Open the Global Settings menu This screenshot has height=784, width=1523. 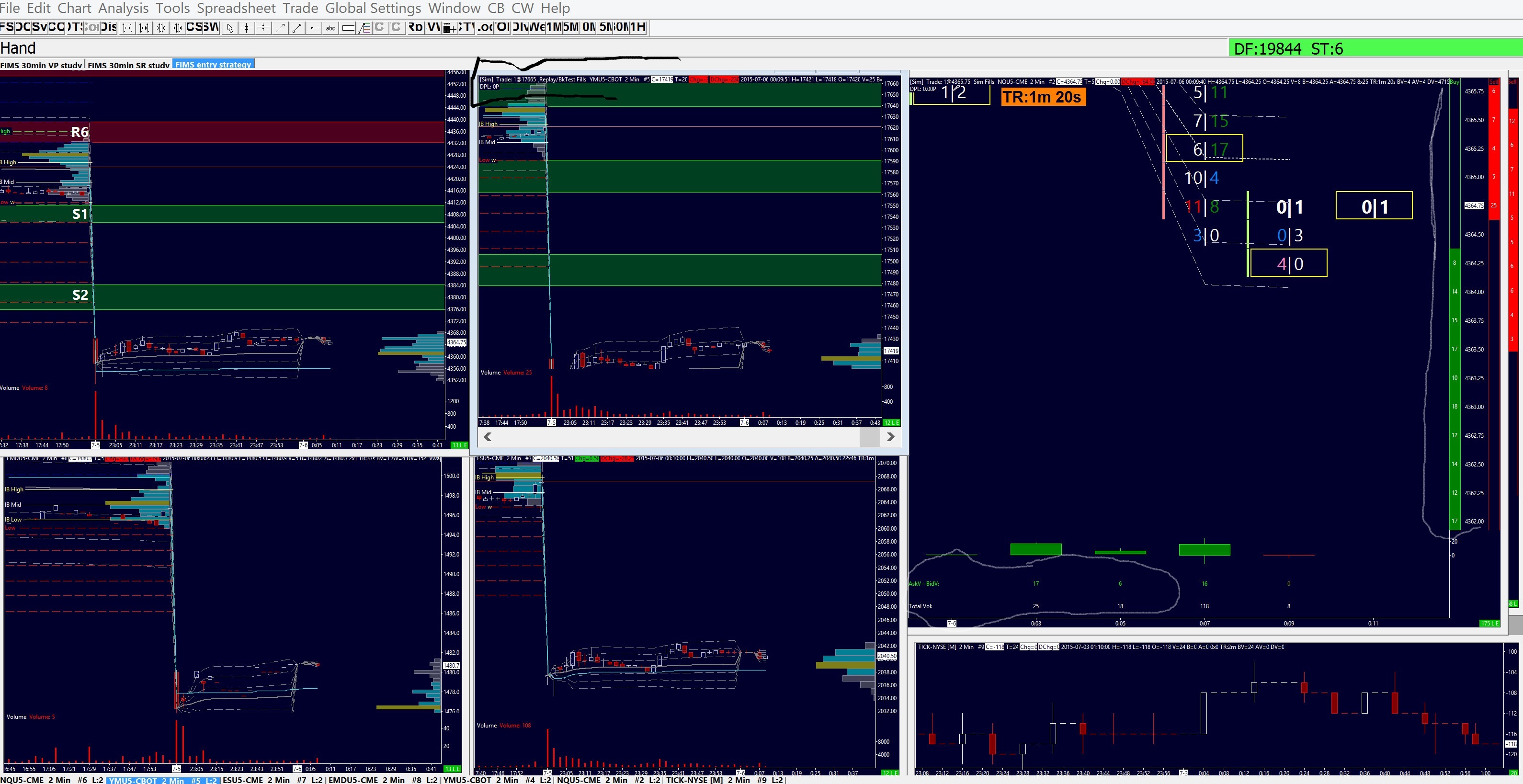pyautogui.click(x=373, y=8)
